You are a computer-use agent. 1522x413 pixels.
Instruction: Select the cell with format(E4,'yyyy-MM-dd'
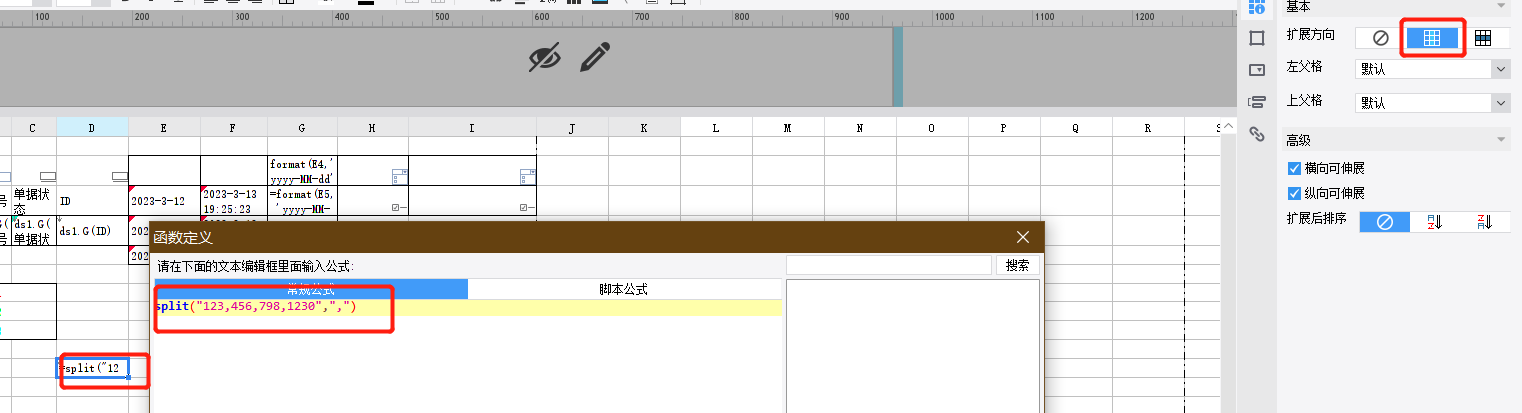(x=302, y=170)
